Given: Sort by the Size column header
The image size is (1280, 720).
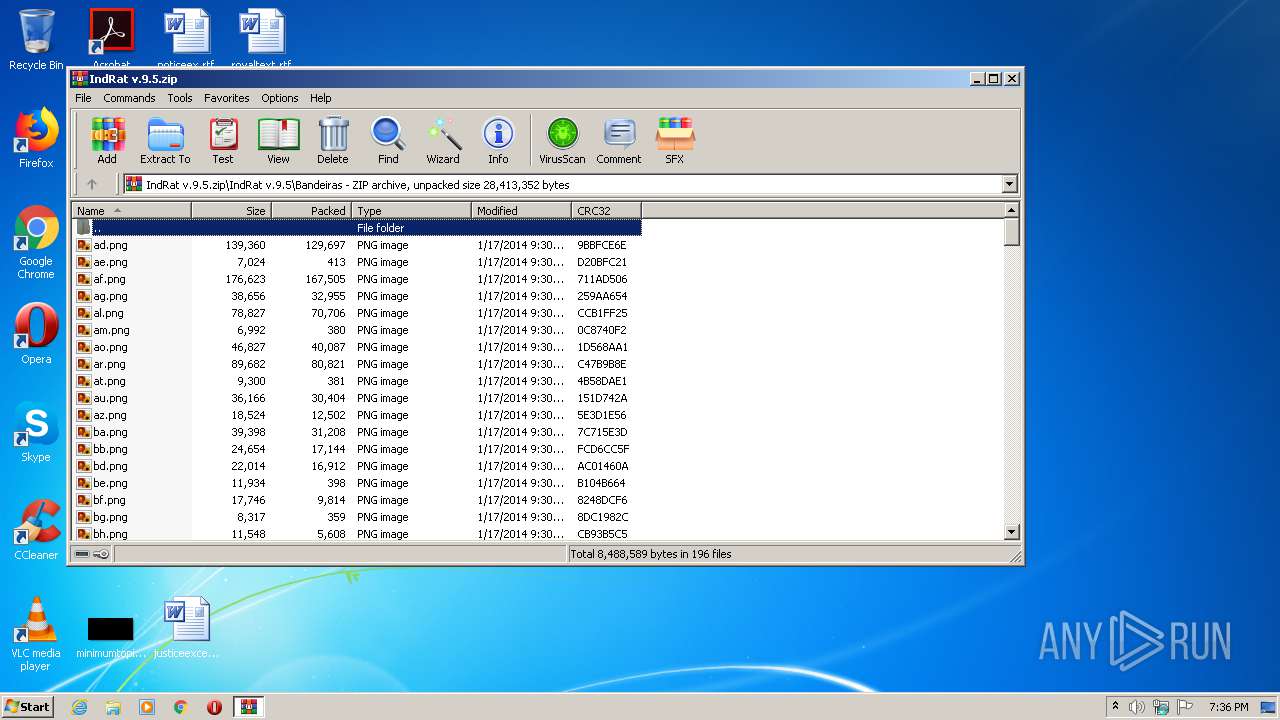Looking at the screenshot, I should click(231, 210).
